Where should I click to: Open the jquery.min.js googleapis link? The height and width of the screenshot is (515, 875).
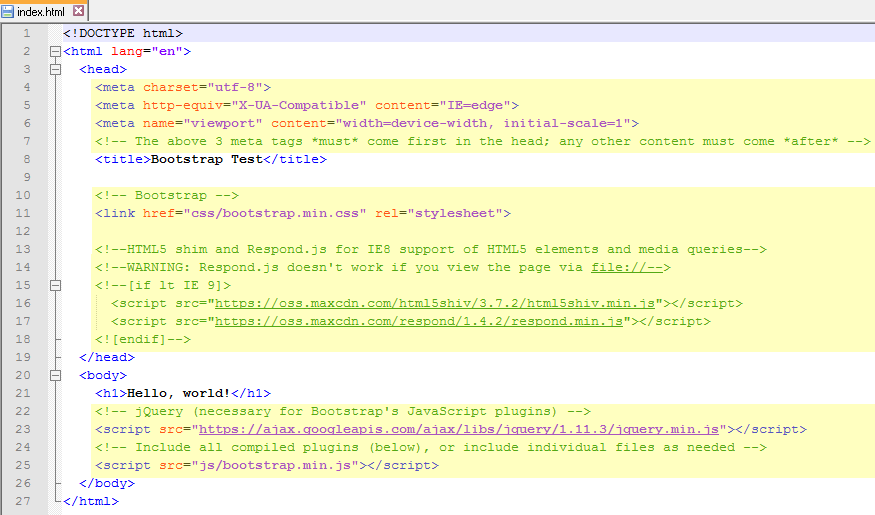click(459, 430)
